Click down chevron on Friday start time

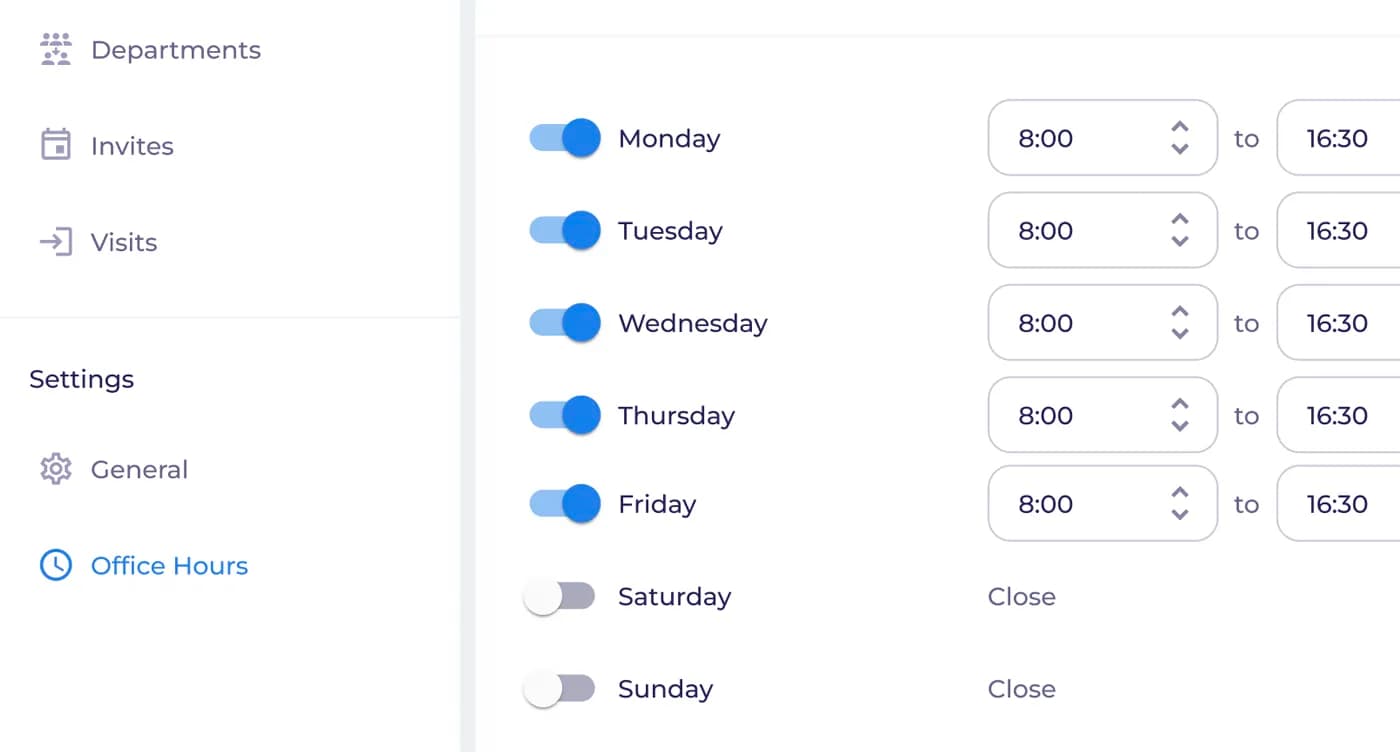click(1180, 515)
